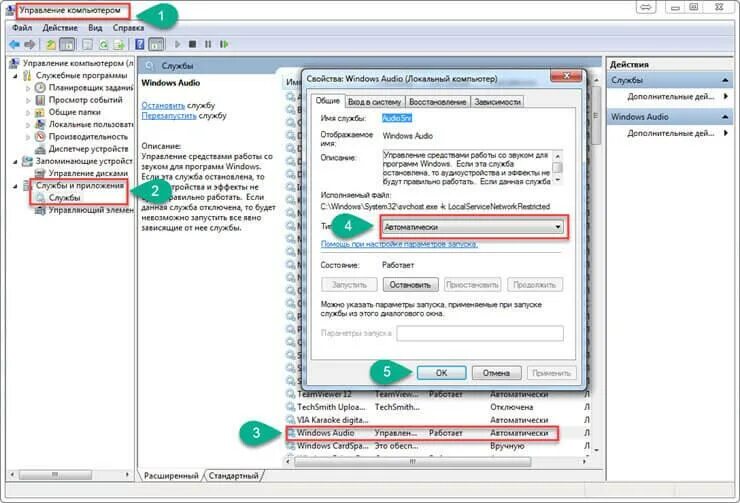Image resolution: width=740 pixels, height=503 pixels.
Task: Click the gear icon of Windows CardSpa... row
Action: tap(291, 445)
